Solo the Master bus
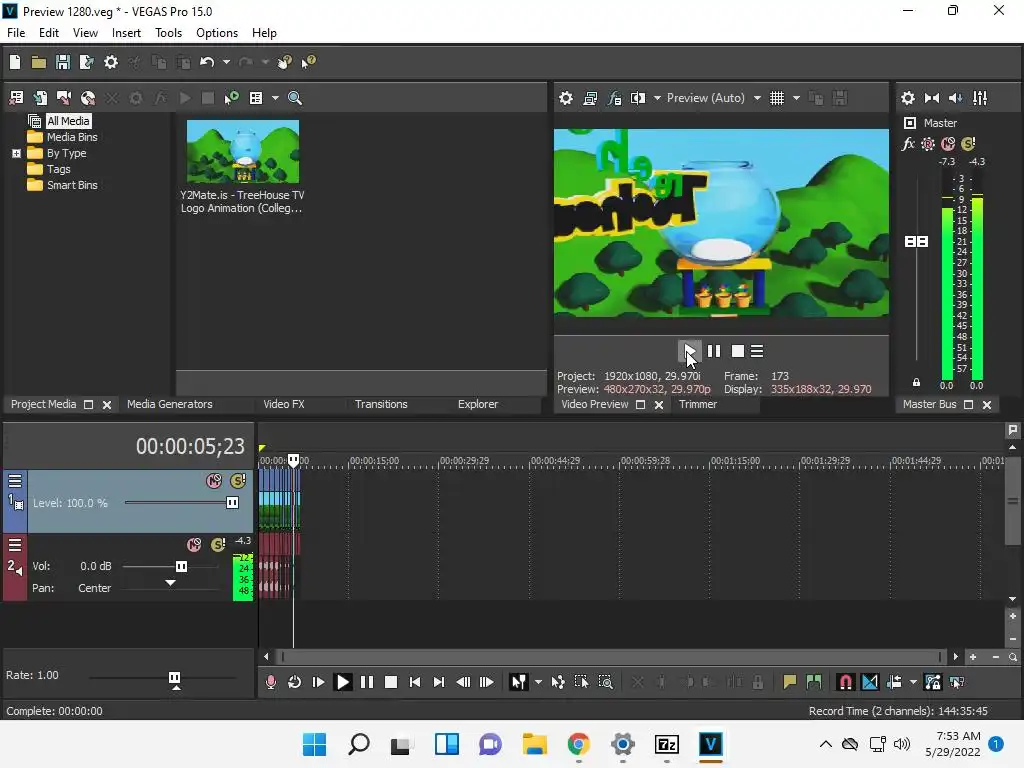 [x=968, y=144]
